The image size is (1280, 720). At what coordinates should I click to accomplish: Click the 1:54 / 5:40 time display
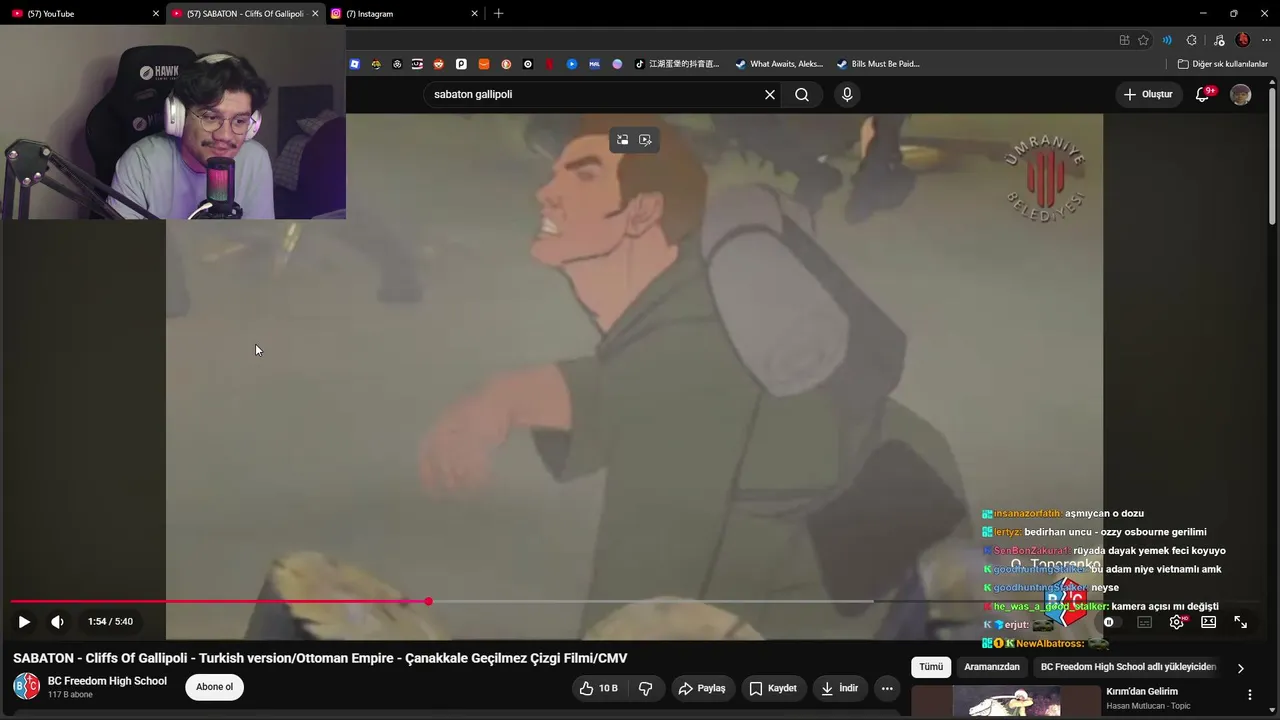pos(110,622)
